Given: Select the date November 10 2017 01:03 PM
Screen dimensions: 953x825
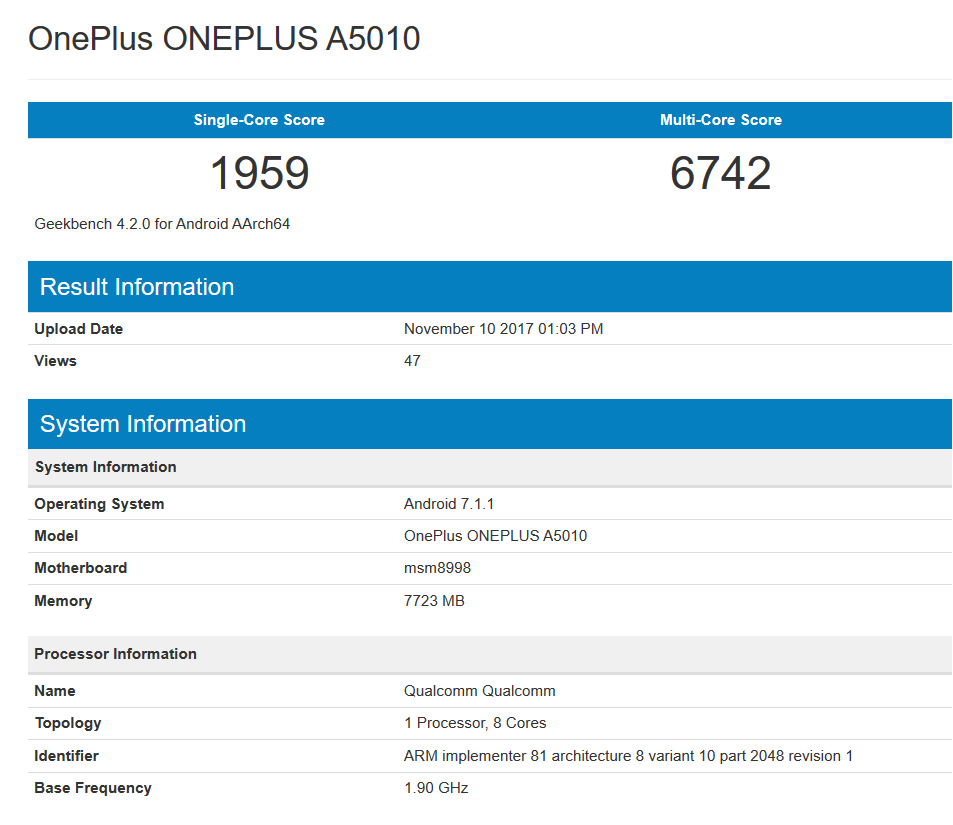Looking at the screenshot, I should point(503,329).
